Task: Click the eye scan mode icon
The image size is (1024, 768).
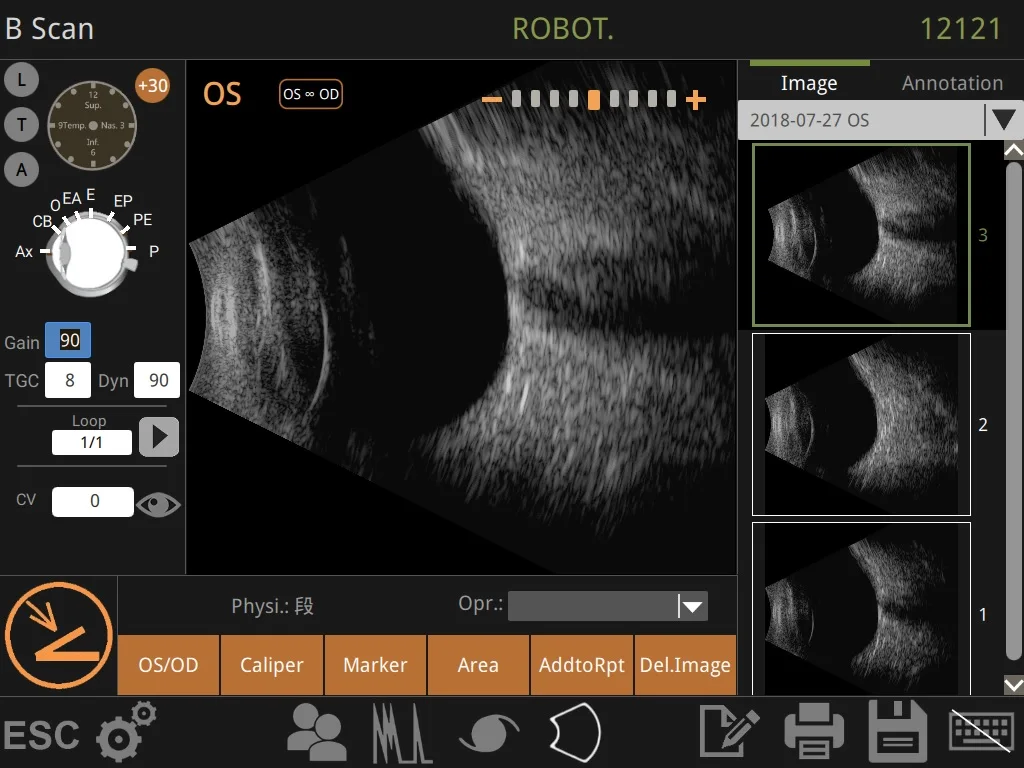Action: pyautogui.click(x=489, y=733)
